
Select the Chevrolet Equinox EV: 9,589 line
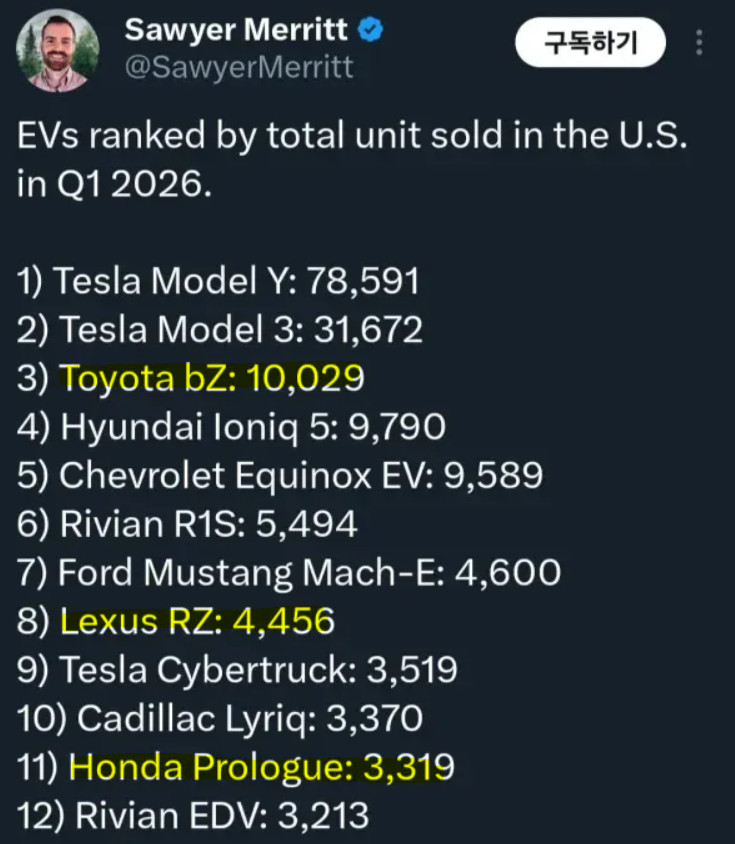tap(280, 475)
